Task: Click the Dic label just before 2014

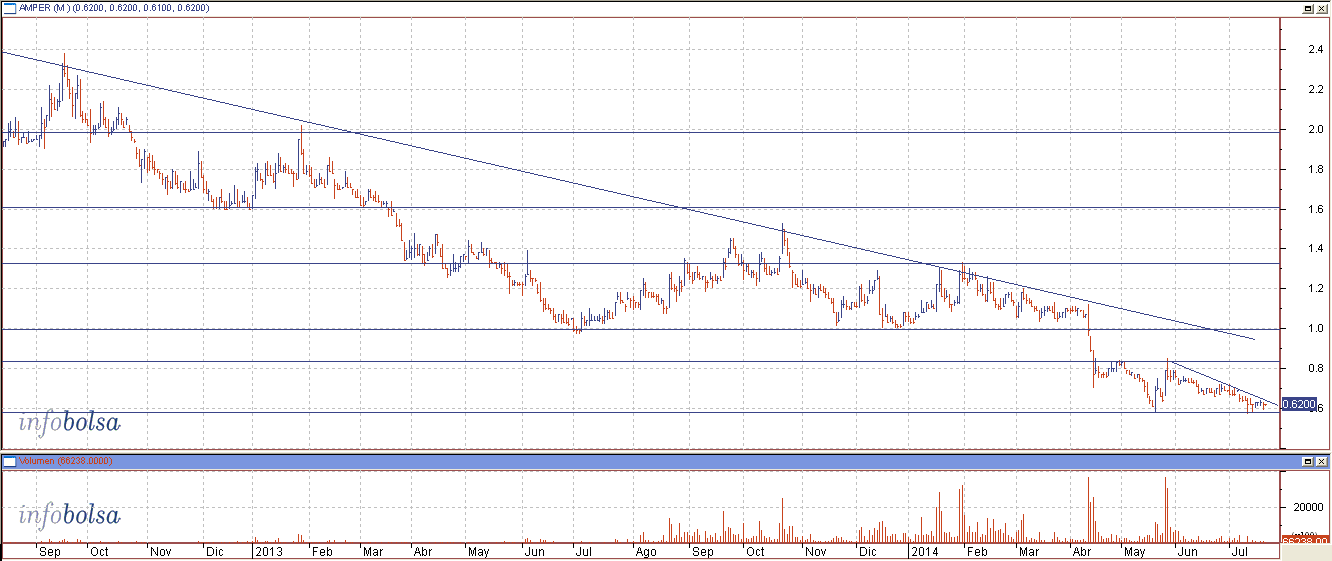Action: [x=867, y=551]
